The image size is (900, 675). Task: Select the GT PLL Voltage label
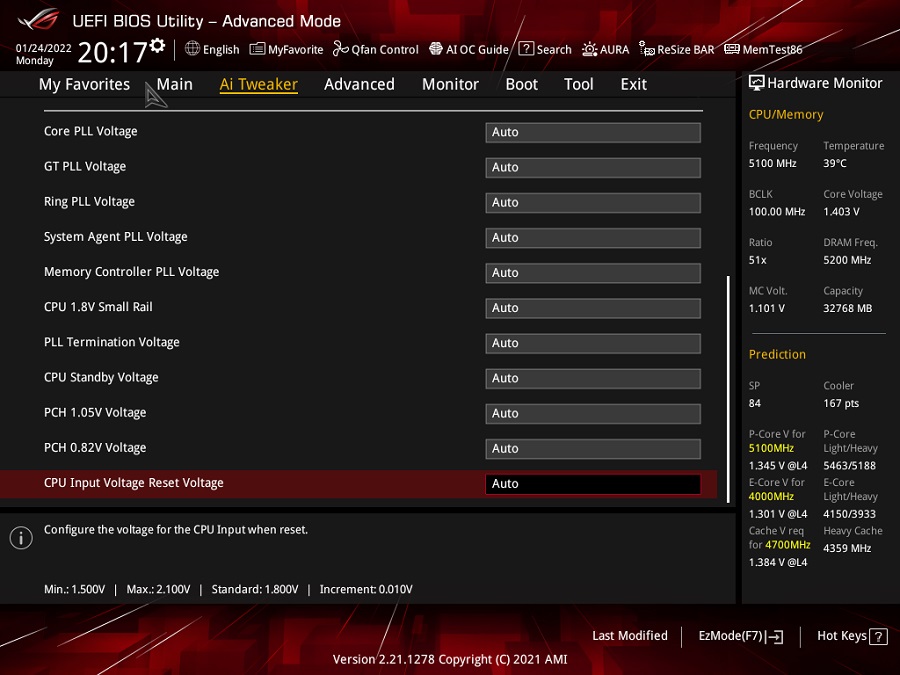point(85,166)
